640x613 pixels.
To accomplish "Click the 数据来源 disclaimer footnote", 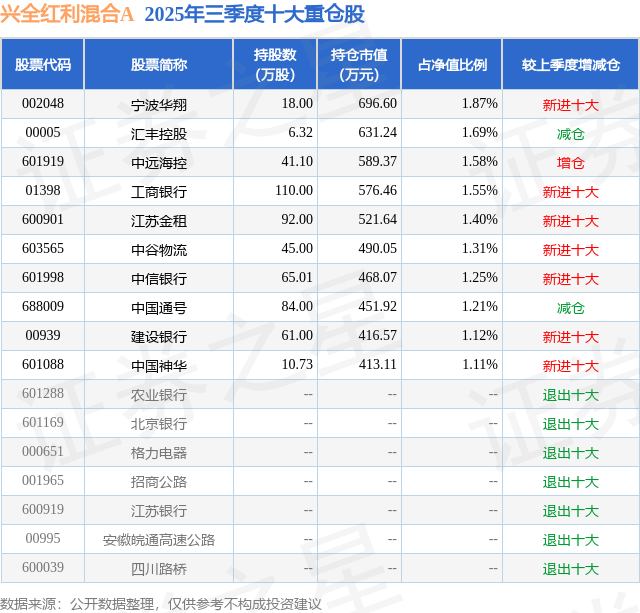I will point(161,604).
